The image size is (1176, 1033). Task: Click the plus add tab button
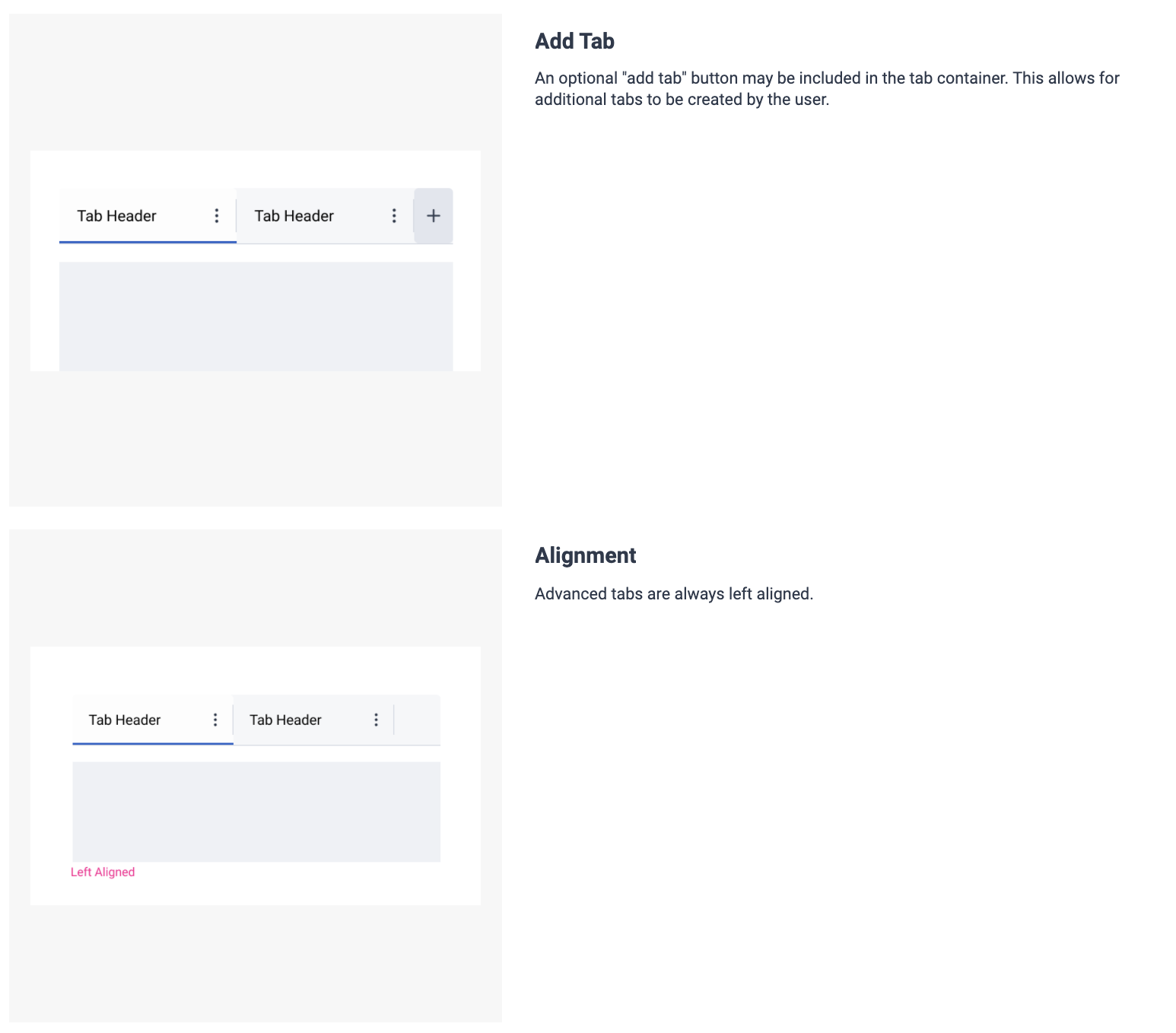click(x=434, y=216)
